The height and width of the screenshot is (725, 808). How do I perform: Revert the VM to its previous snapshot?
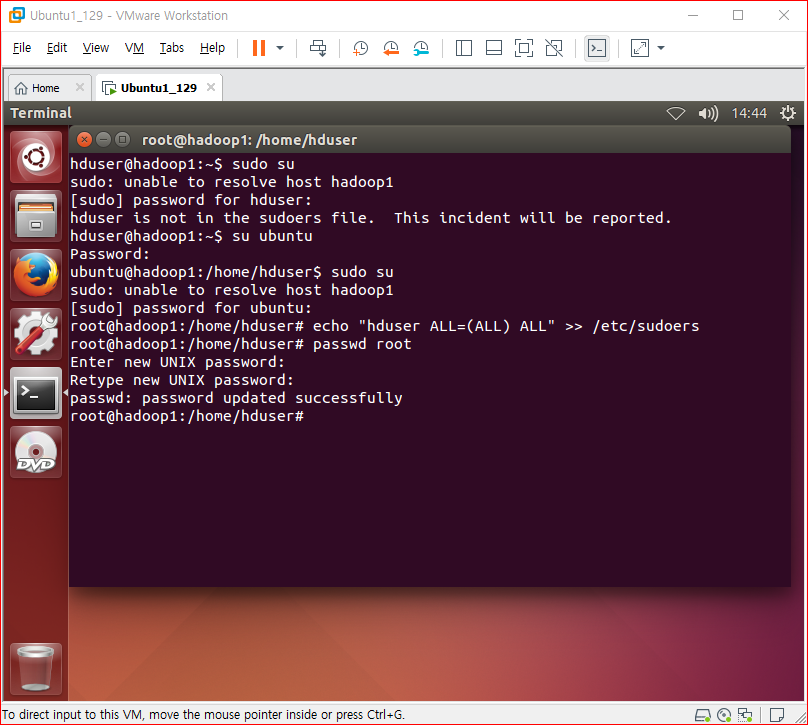[391, 48]
